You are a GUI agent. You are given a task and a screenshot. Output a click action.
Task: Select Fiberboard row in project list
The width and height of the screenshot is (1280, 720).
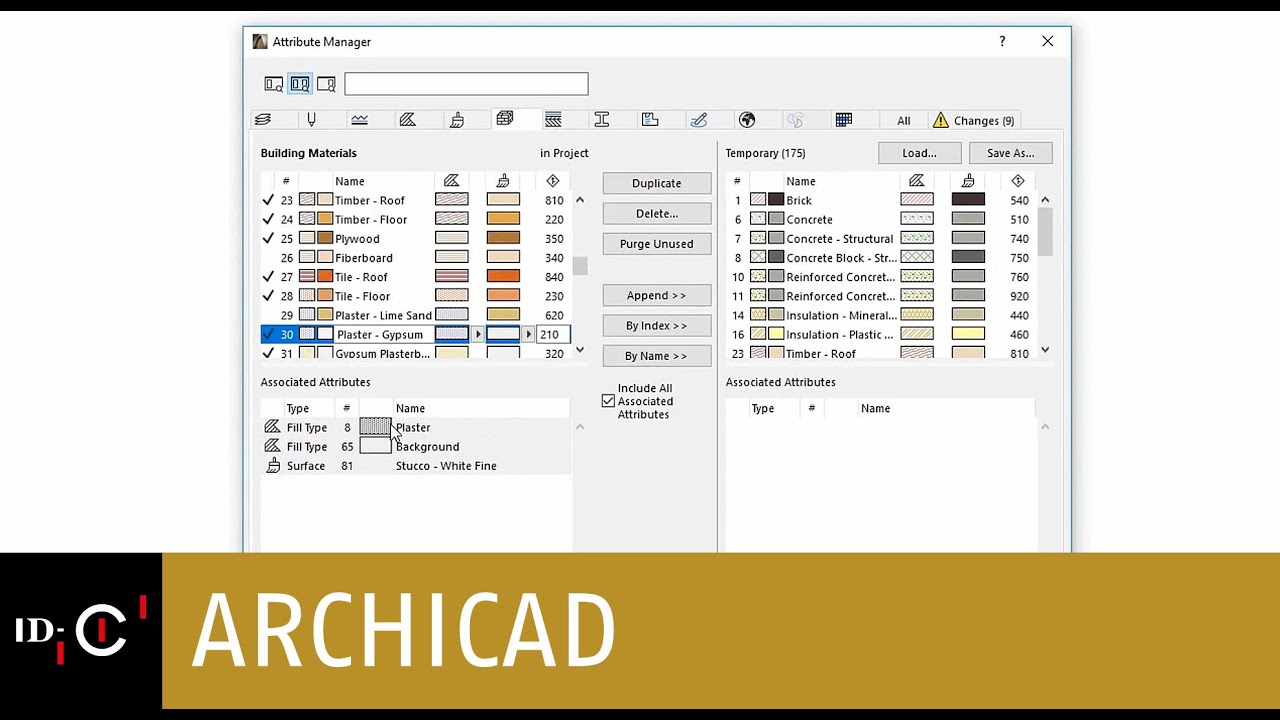pos(415,258)
